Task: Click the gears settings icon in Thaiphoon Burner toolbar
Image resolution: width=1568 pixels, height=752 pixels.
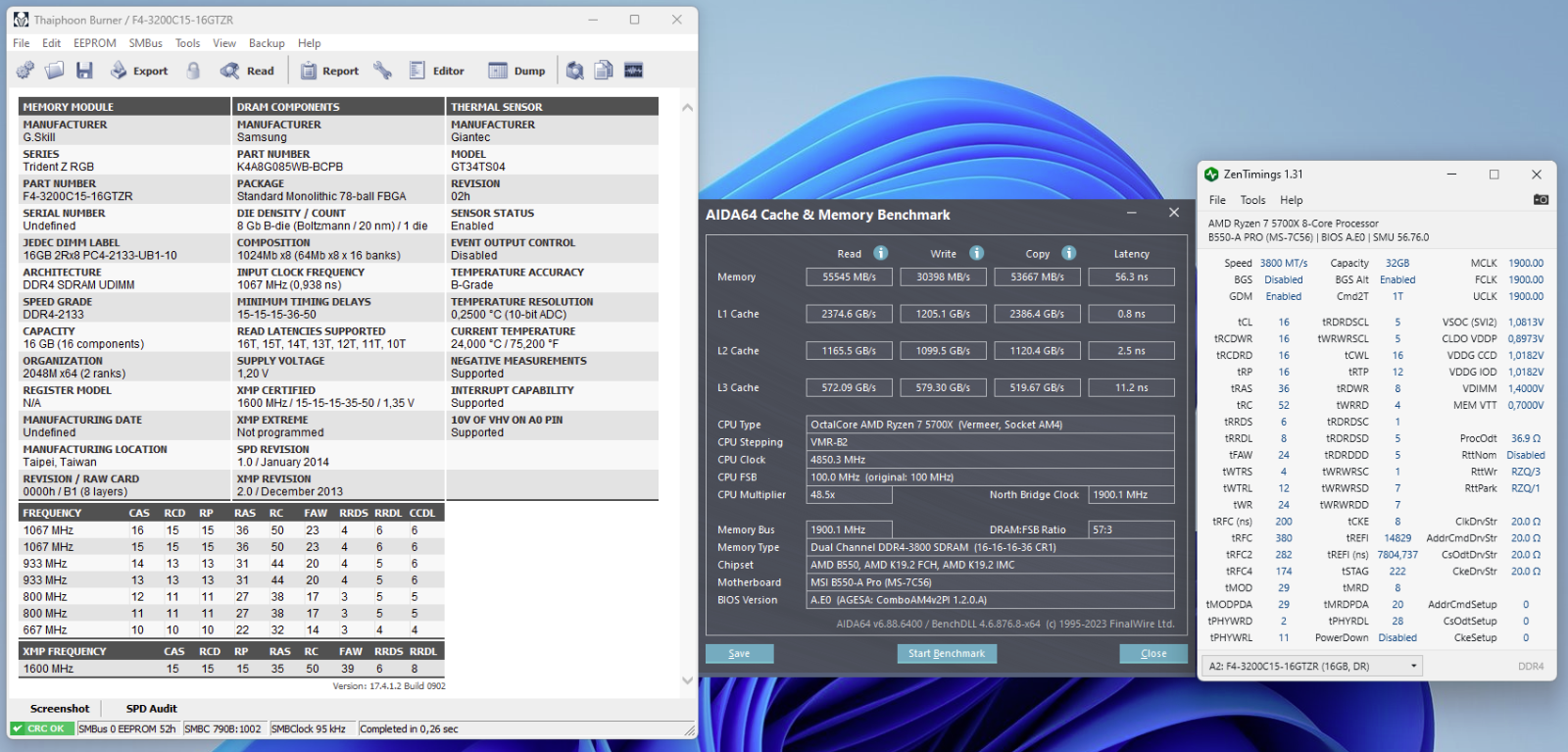Action: click(x=25, y=71)
